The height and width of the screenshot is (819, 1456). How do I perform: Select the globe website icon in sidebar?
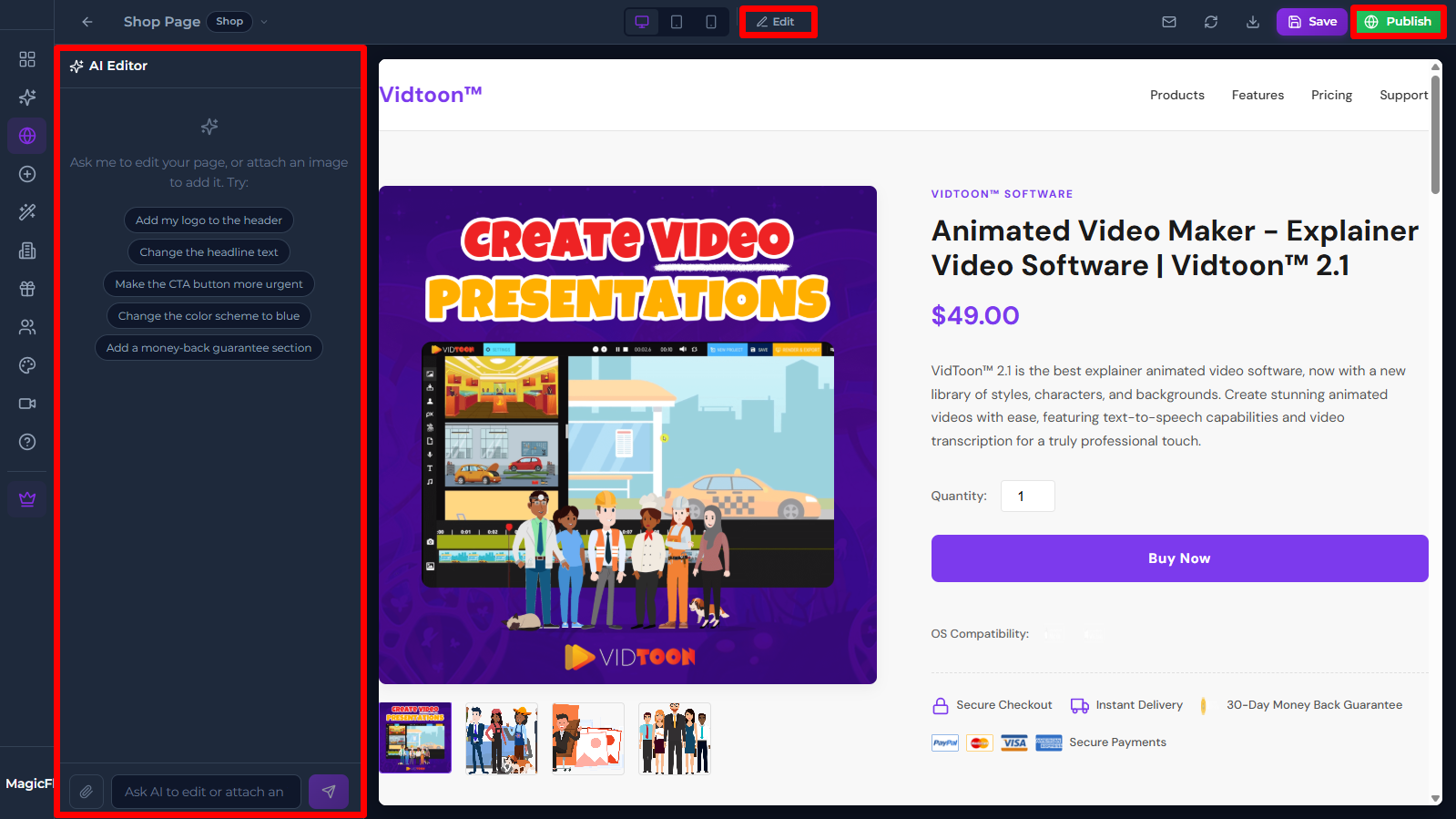tap(27, 136)
